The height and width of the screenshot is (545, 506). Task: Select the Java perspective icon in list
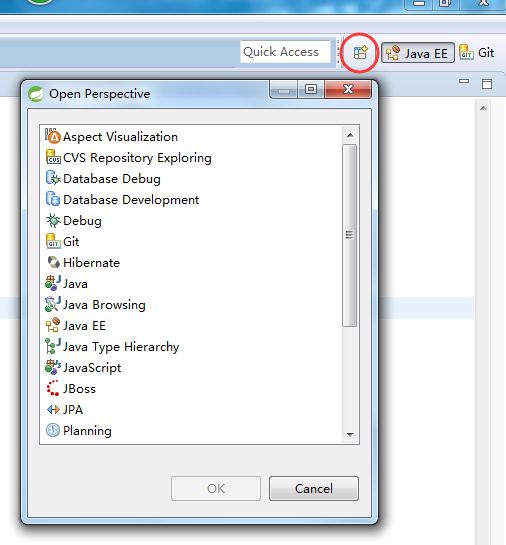coord(53,283)
